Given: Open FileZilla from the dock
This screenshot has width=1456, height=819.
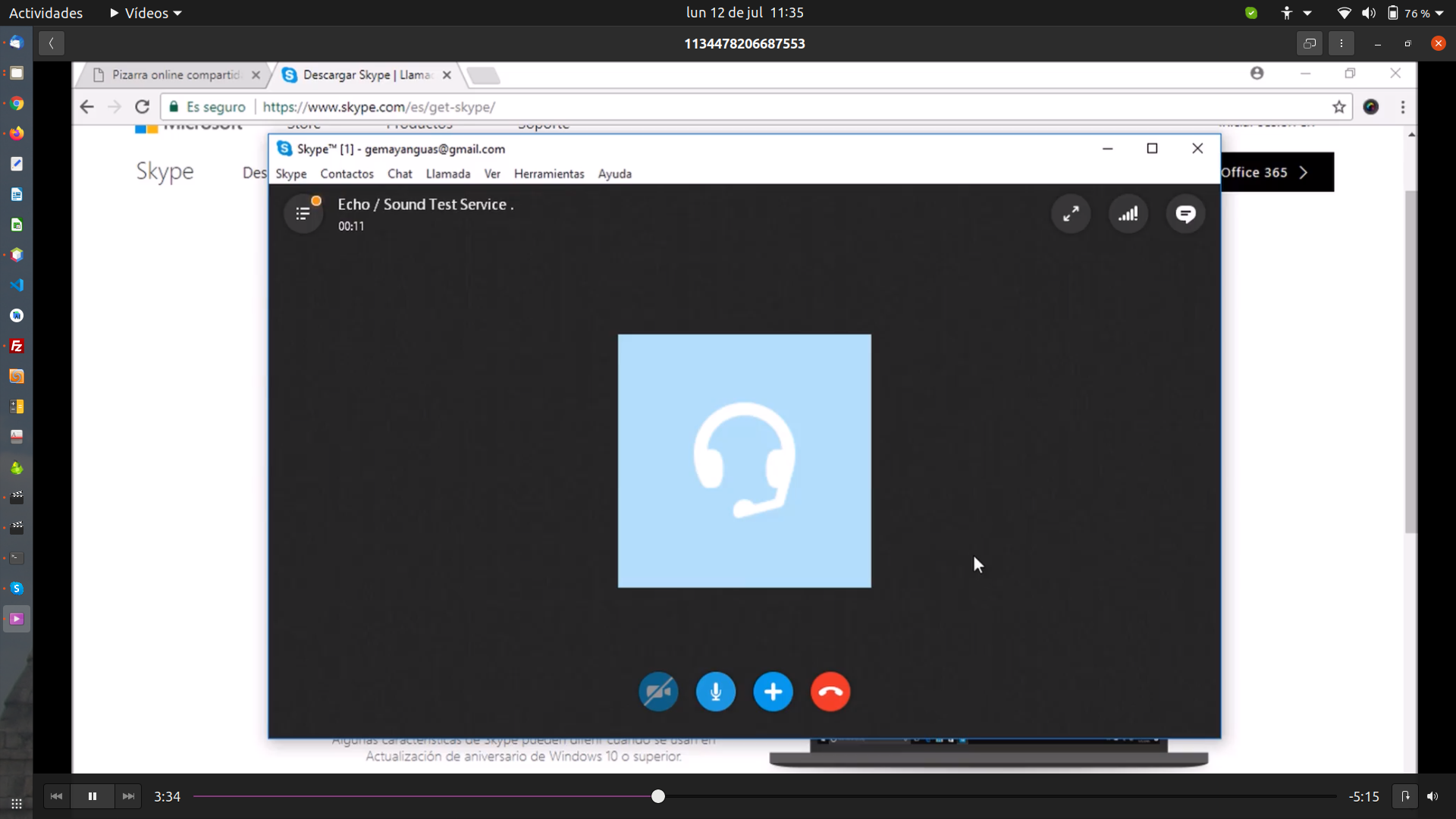Looking at the screenshot, I should [17, 346].
